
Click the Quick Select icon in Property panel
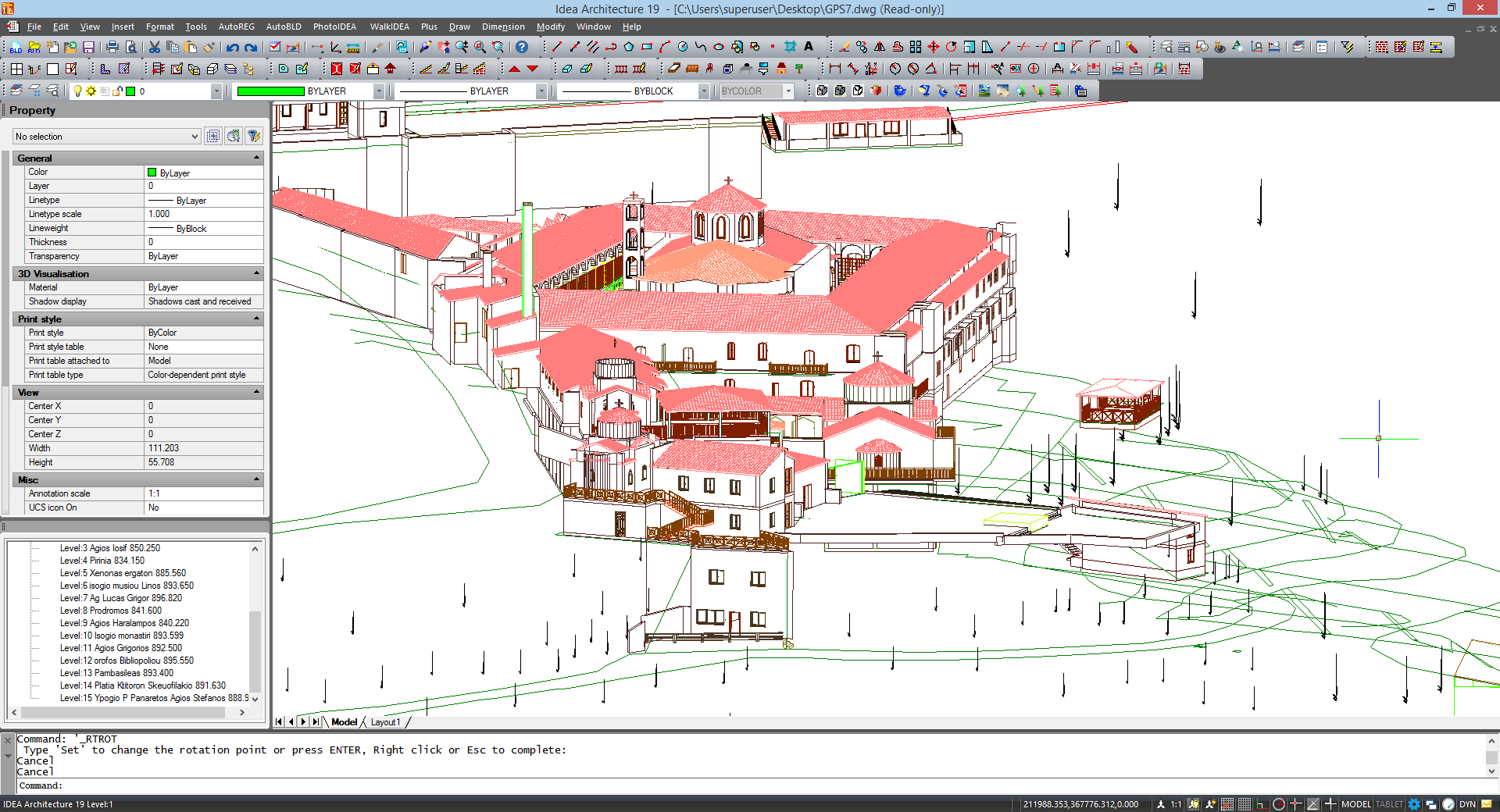254,136
